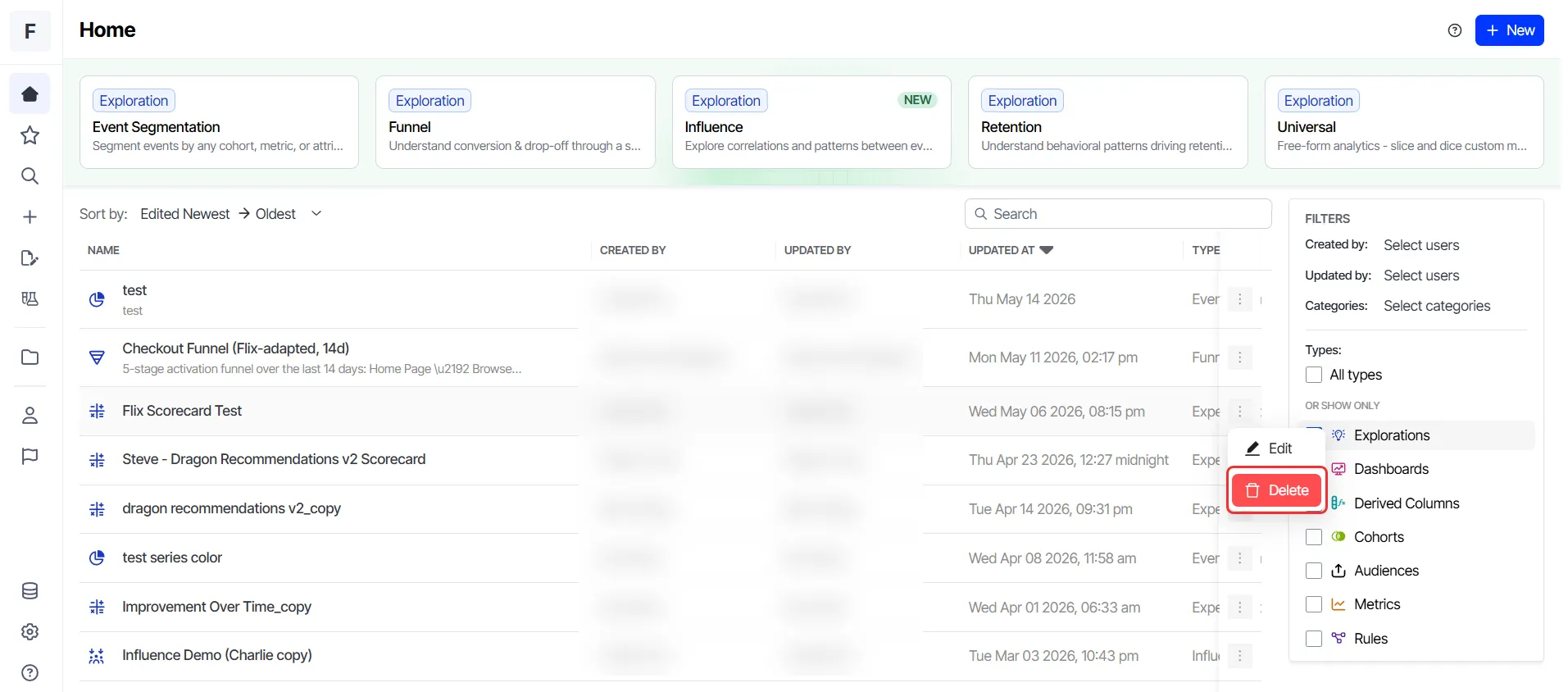Expand the Sort by Edited Newest dropdown

(231, 214)
